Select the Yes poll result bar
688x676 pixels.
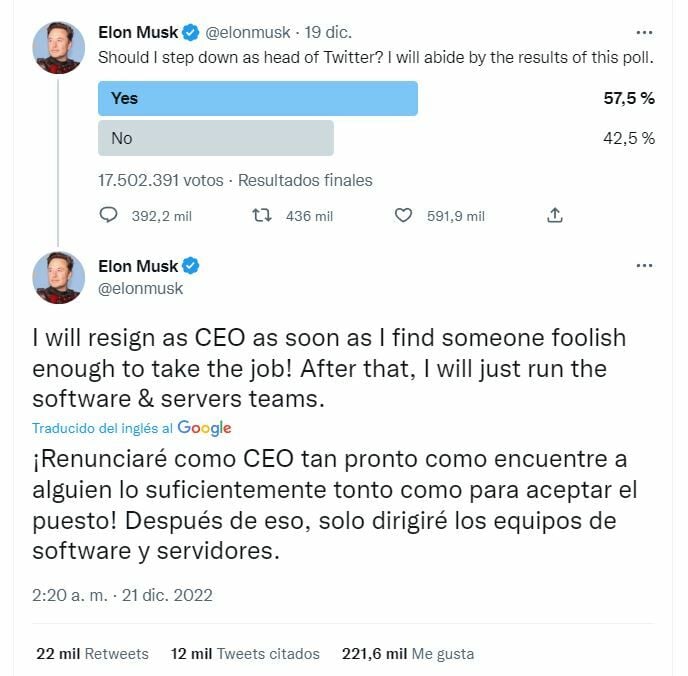258,98
